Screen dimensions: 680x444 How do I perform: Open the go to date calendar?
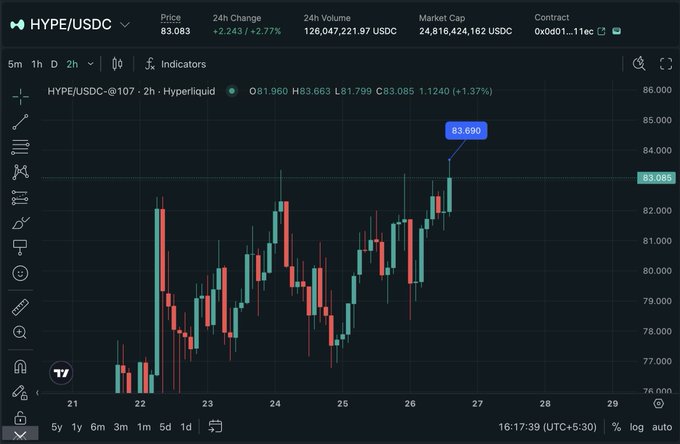(x=215, y=427)
